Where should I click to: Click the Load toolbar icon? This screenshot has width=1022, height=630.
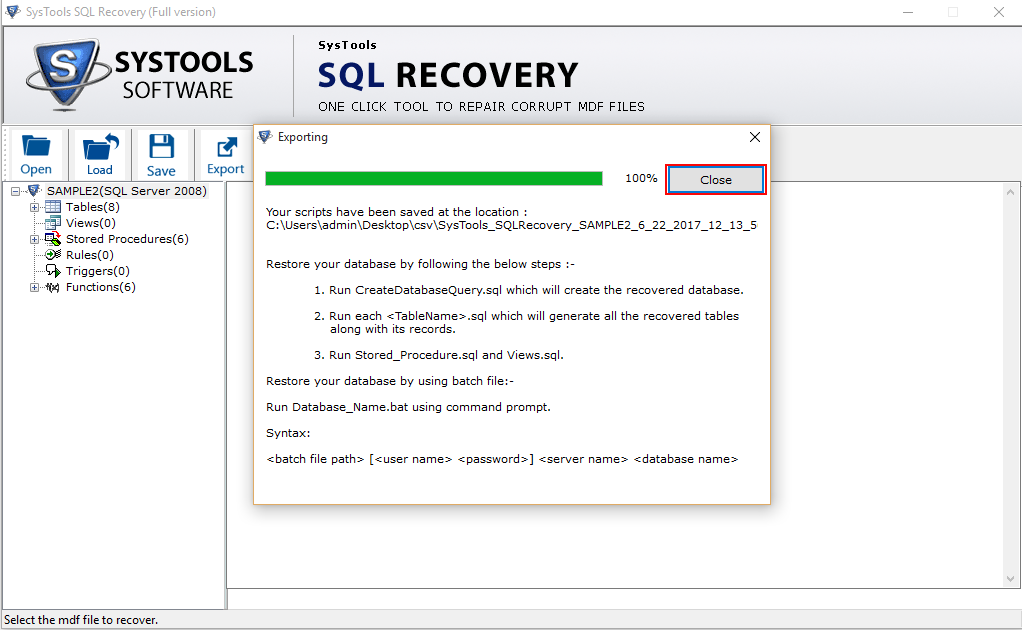pos(99,154)
